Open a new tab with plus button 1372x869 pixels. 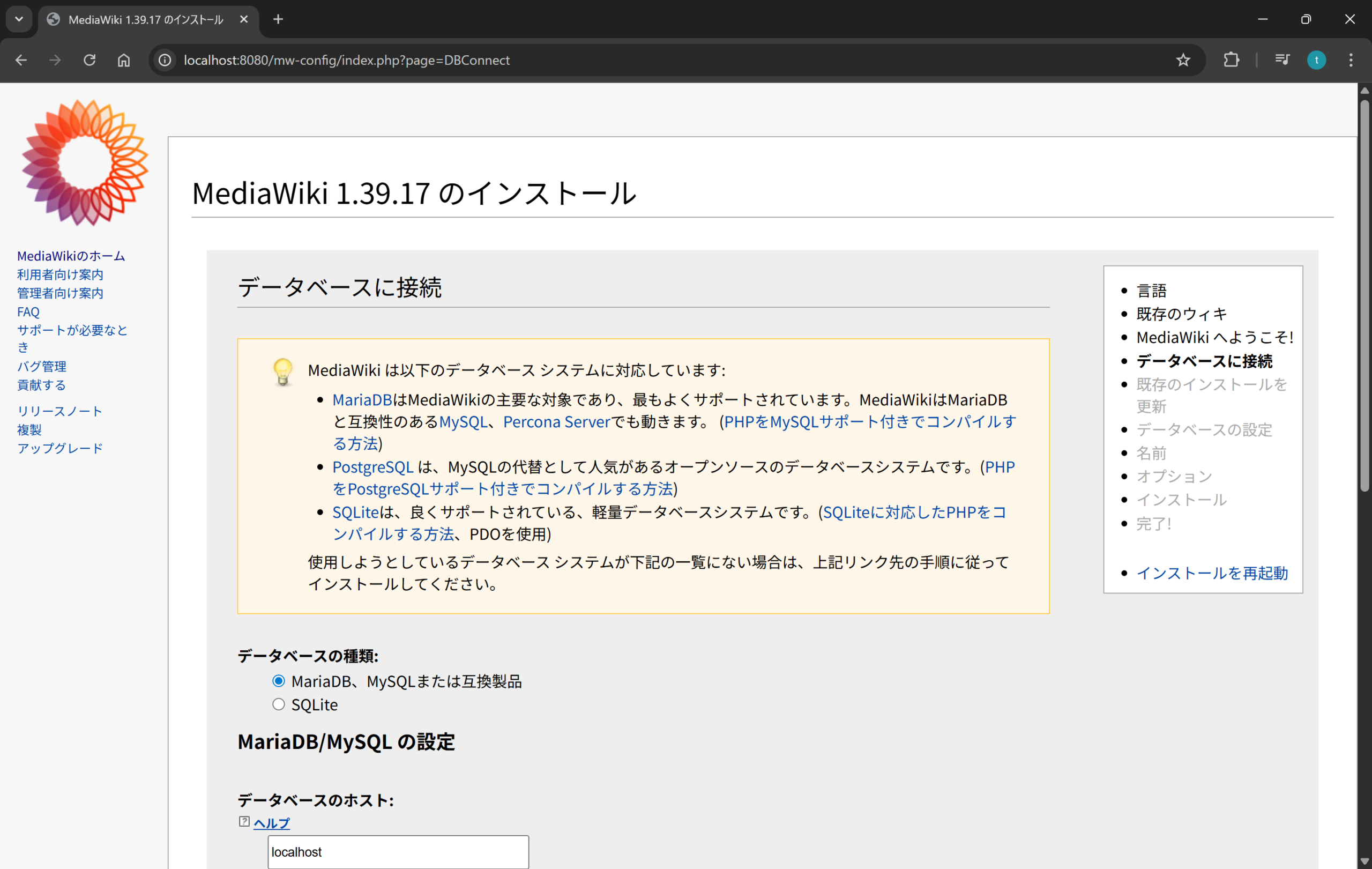pyautogui.click(x=278, y=19)
